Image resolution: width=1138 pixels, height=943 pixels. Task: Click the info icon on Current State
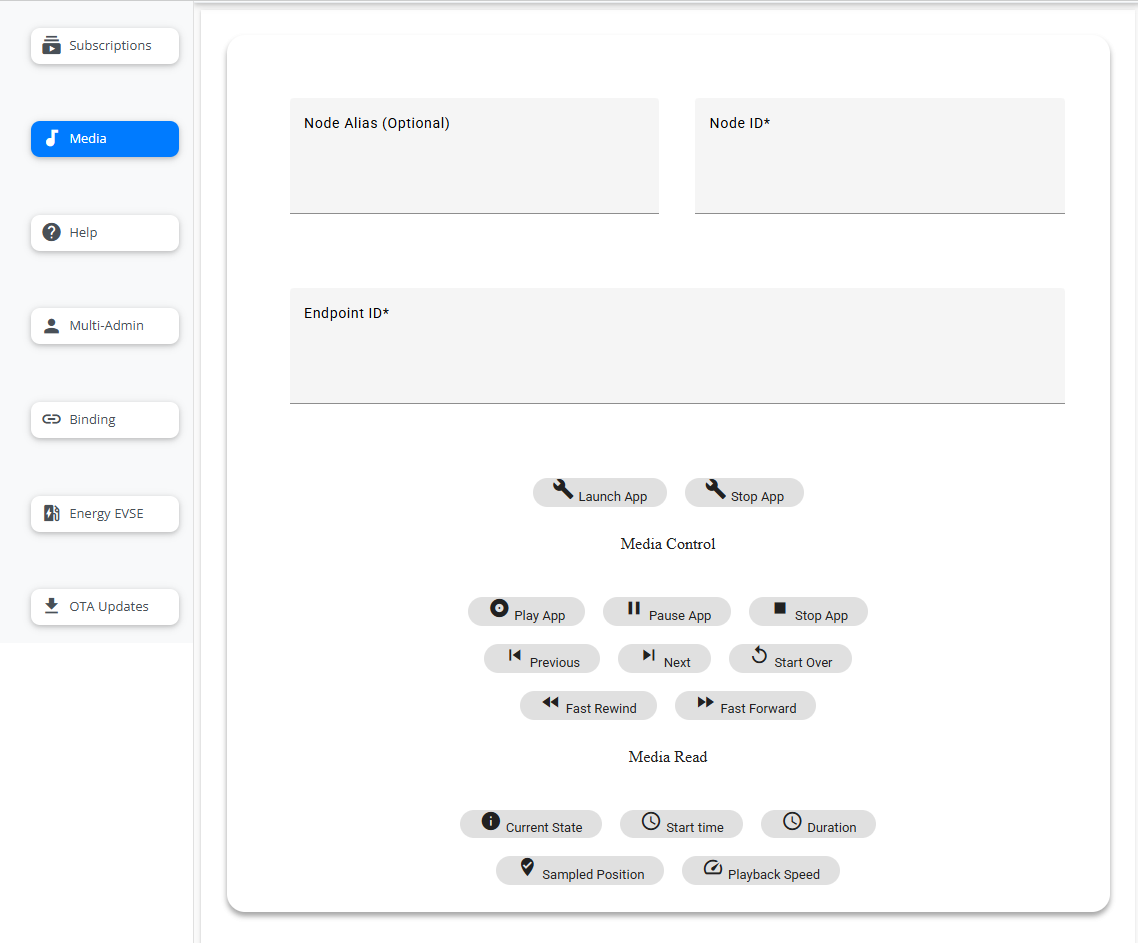tap(491, 821)
